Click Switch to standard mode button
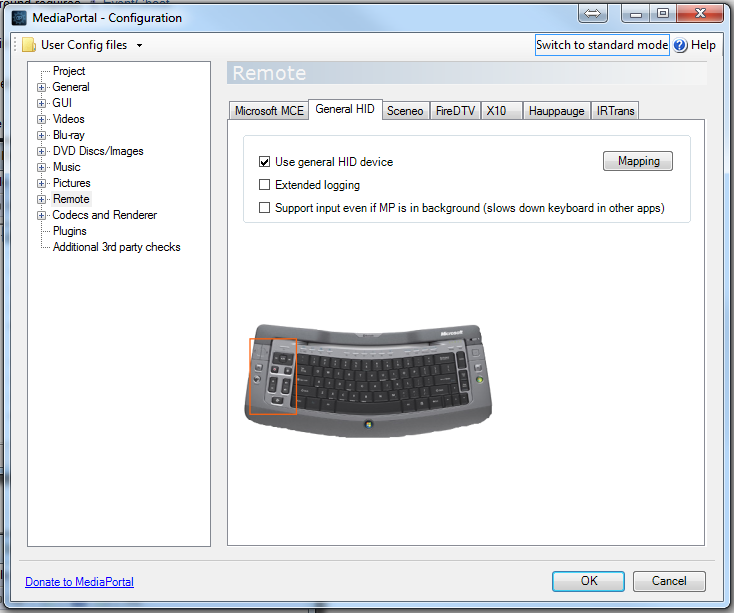 pyautogui.click(x=602, y=45)
